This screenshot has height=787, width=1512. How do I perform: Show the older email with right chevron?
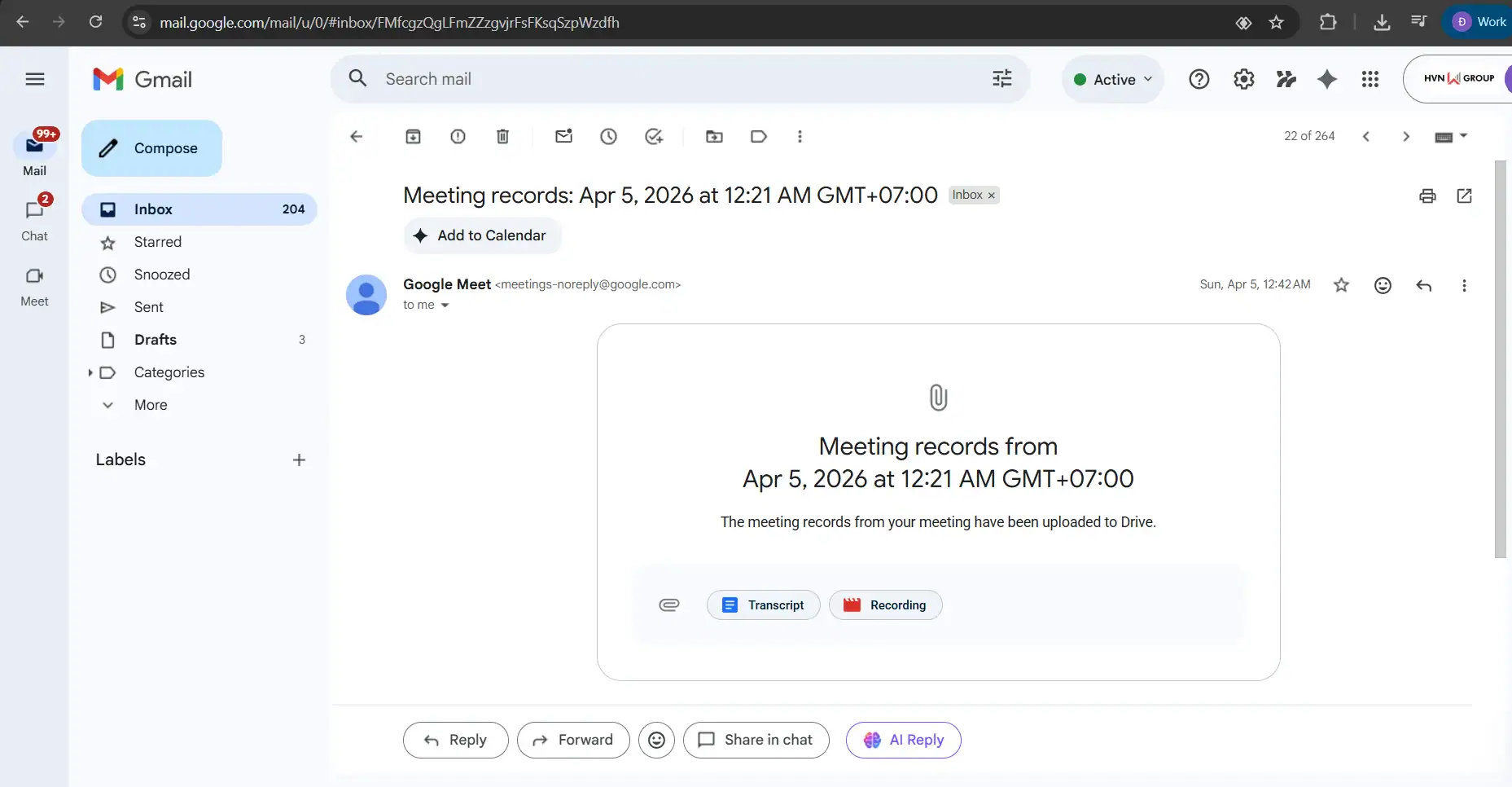(1406, 137)
